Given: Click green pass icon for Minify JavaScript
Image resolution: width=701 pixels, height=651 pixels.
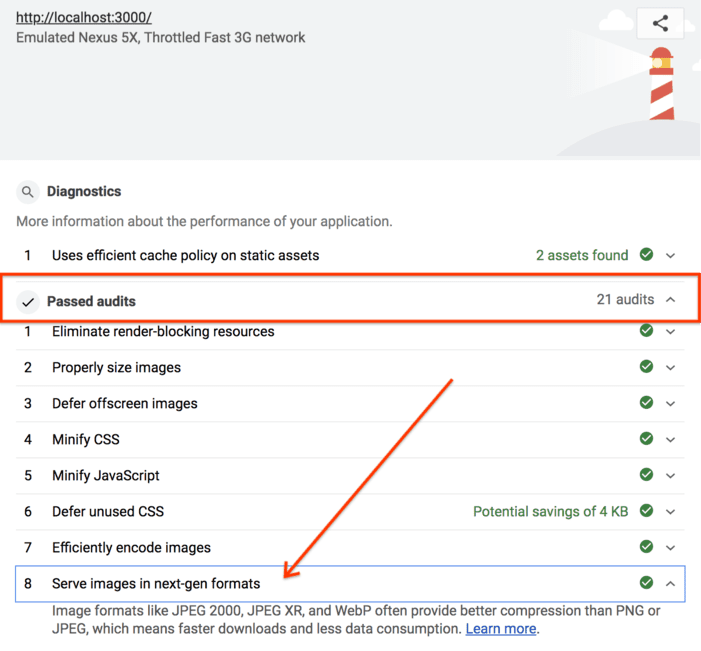Looking at the screenshot, I should click(x=646, y=475).
